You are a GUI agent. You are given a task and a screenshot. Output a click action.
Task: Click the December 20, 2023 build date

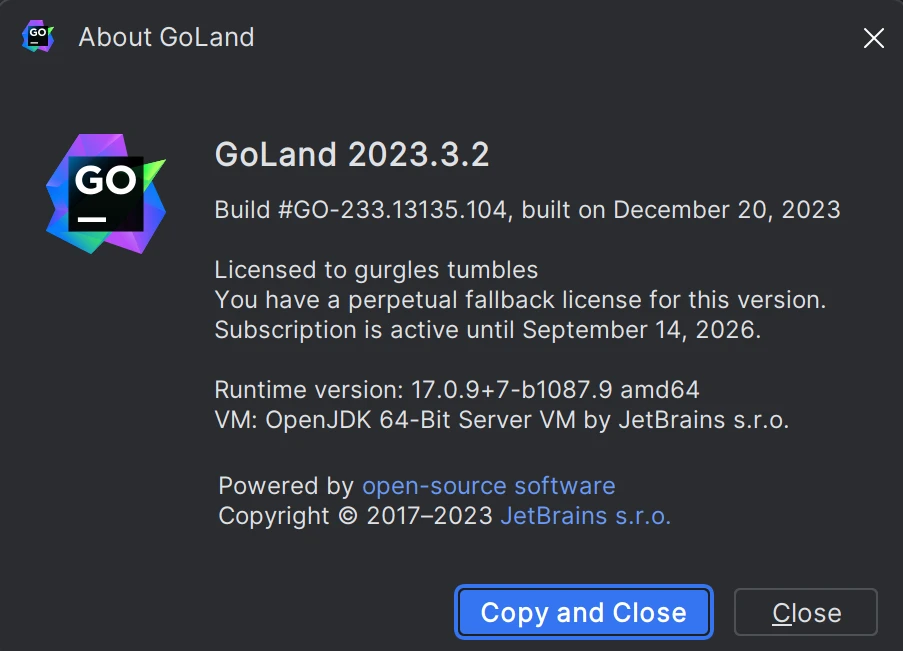727,210
